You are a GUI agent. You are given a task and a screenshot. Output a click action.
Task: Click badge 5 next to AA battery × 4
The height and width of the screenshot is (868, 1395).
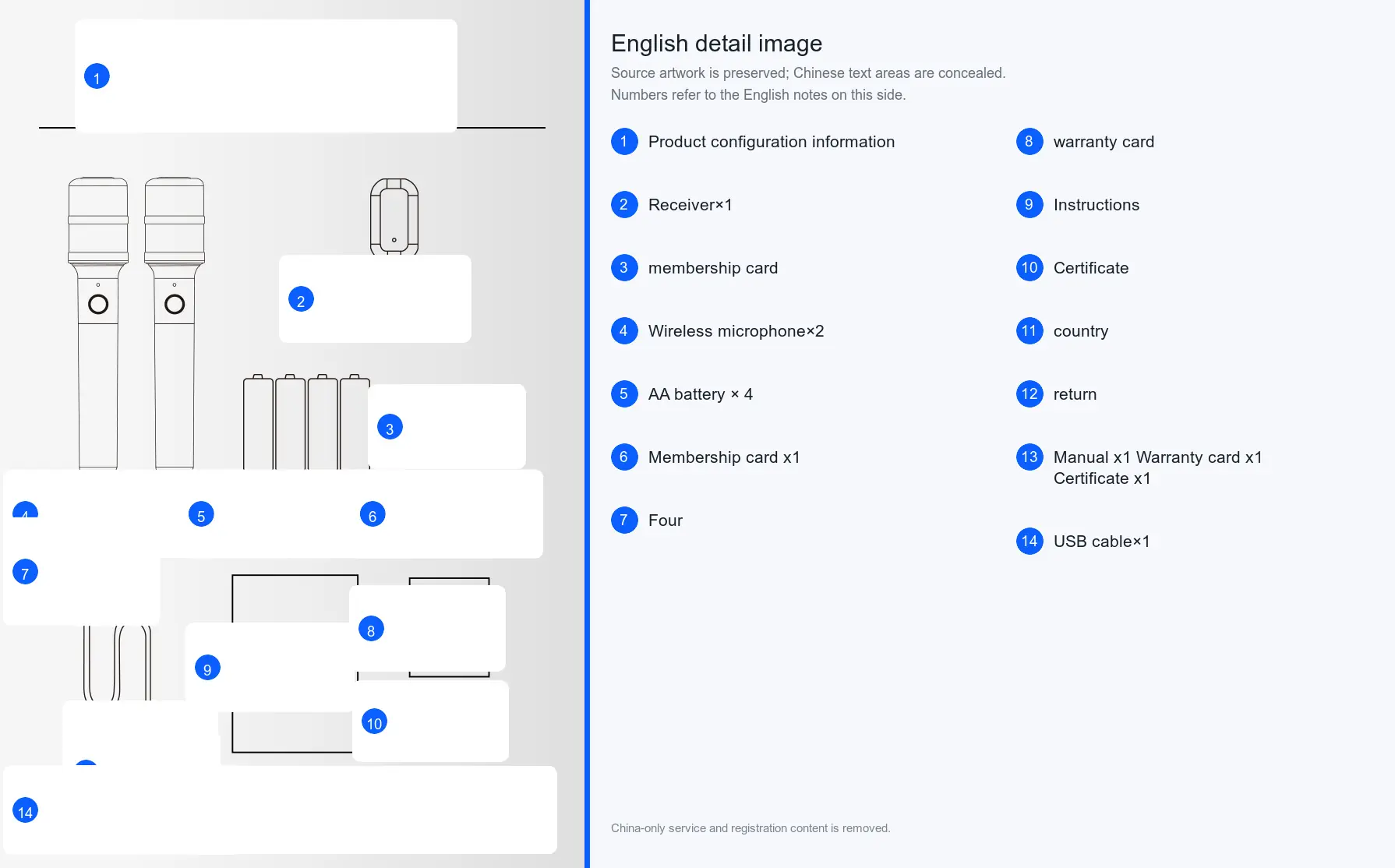click(x=624, y=394)
